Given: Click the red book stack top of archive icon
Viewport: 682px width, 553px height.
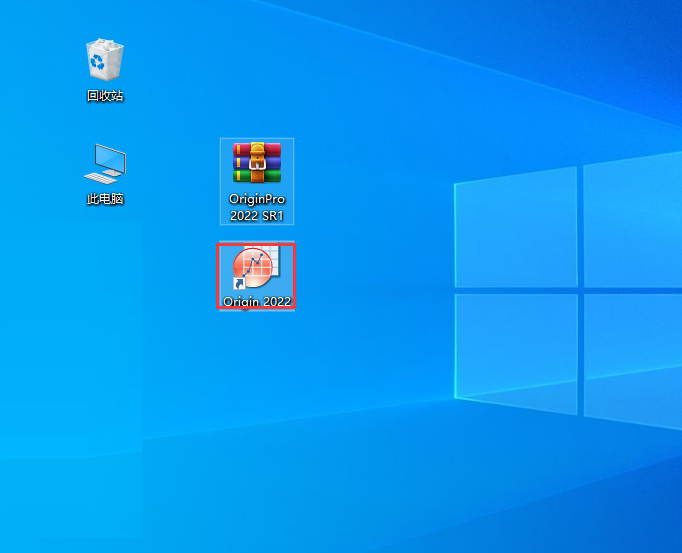Looking at the screenshot, I should coord(257,147).
